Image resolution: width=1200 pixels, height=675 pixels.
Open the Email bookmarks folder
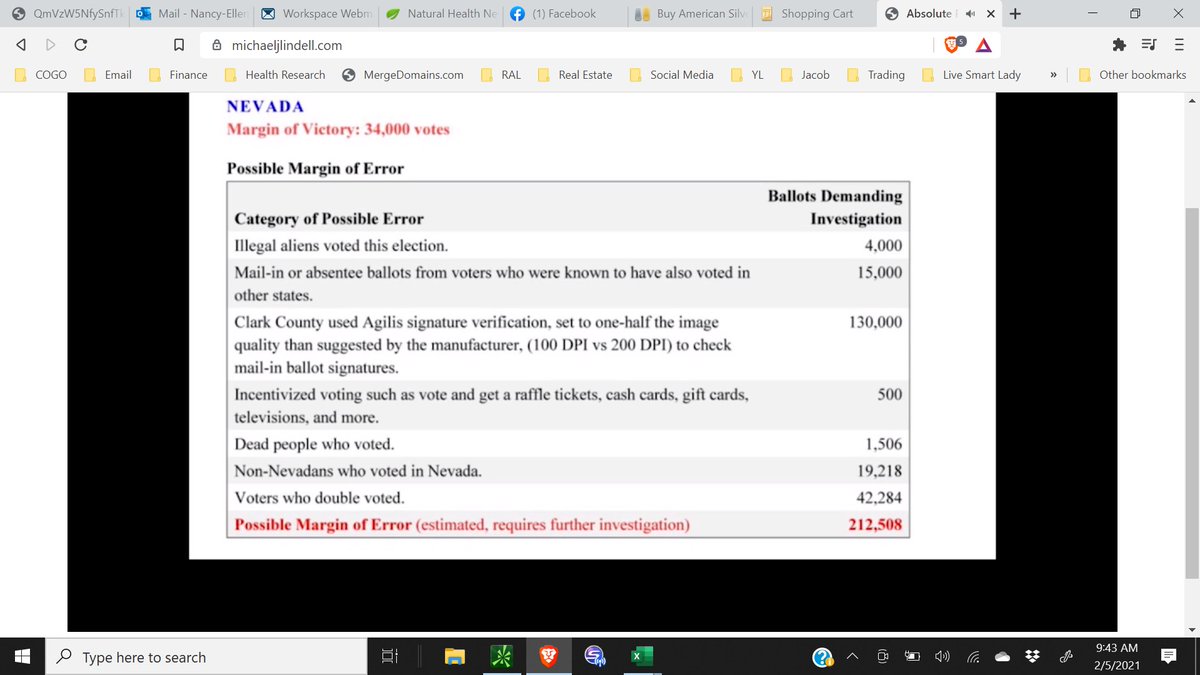coord(108,75)
